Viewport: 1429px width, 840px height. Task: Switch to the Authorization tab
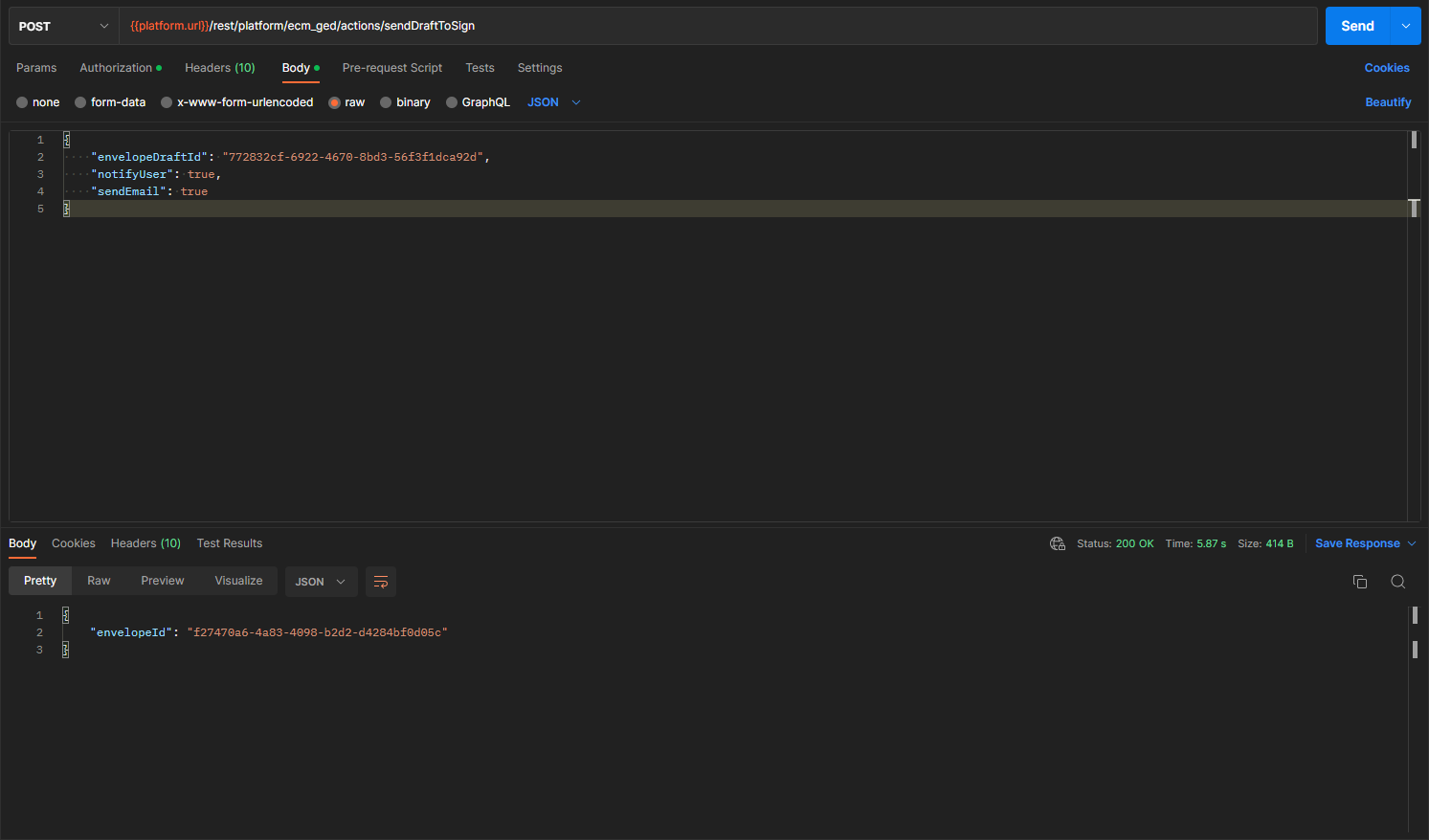121,68
